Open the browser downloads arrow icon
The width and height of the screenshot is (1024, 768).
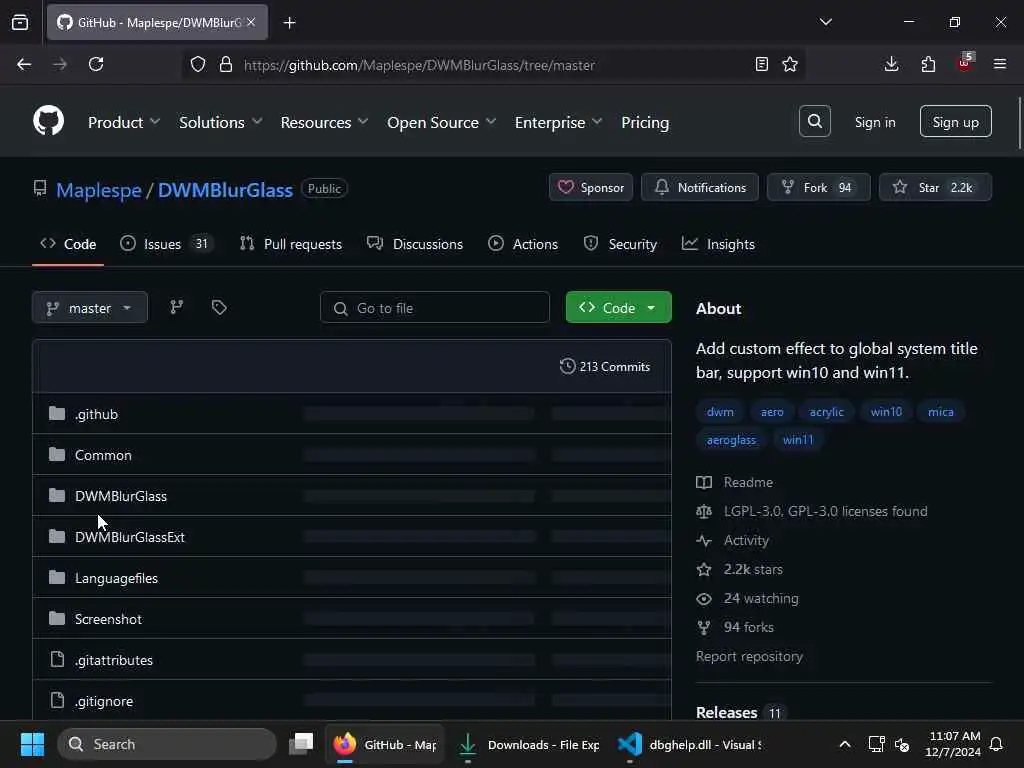click(891, 65)
